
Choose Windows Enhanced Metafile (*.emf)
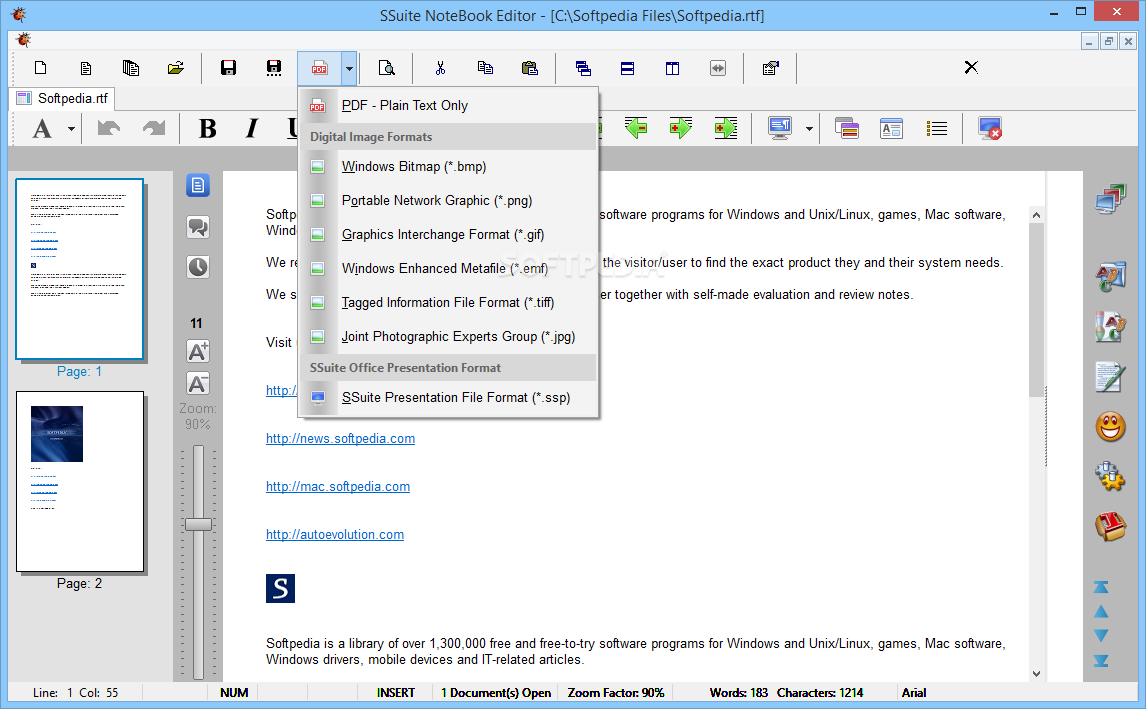[x=449, y=268]
